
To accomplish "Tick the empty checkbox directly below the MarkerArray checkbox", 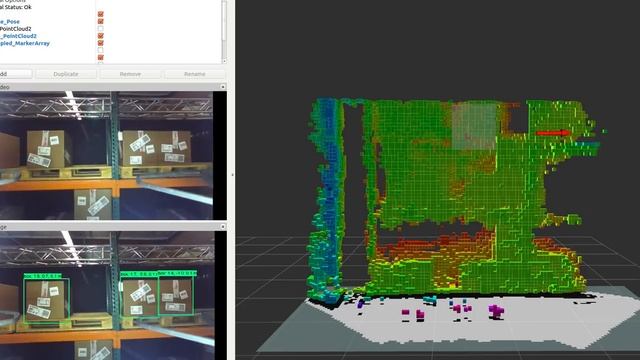I will (x=100, y=50).
